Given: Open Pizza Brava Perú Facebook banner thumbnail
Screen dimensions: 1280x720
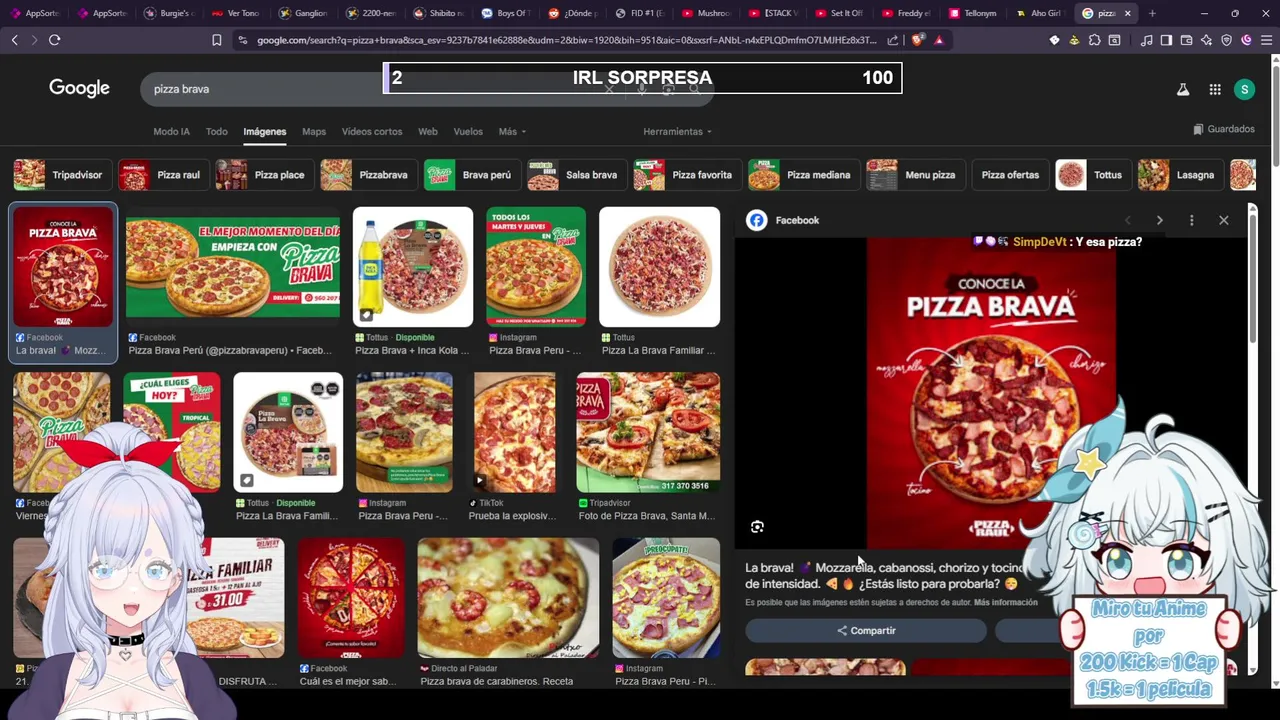Looking at the screenshot, I should click(x=232, y=267).
